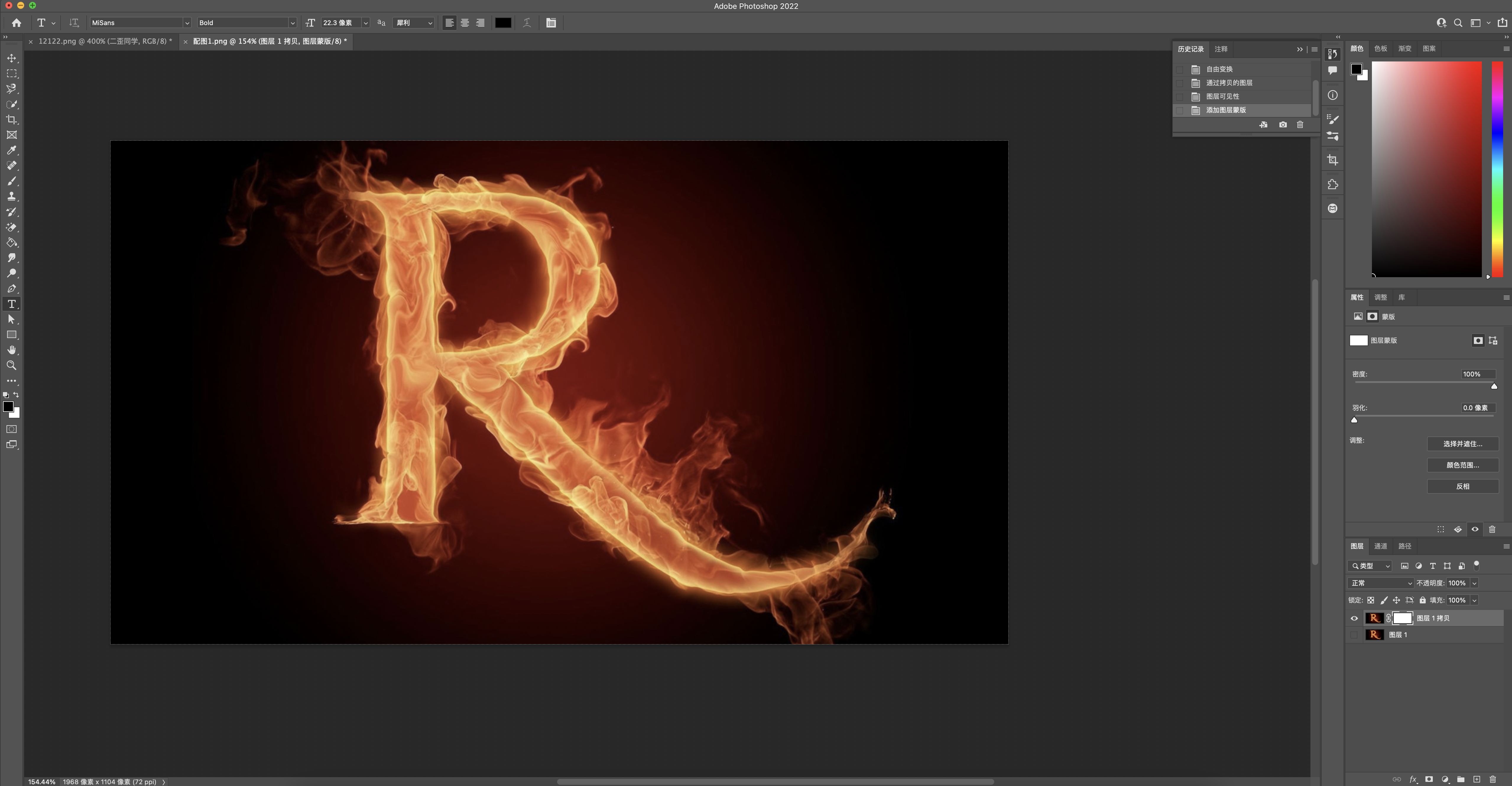This screenshot has width=1512, height=786.
Task: Toggle lock all for layer
Action: [x=1422, y=600]
